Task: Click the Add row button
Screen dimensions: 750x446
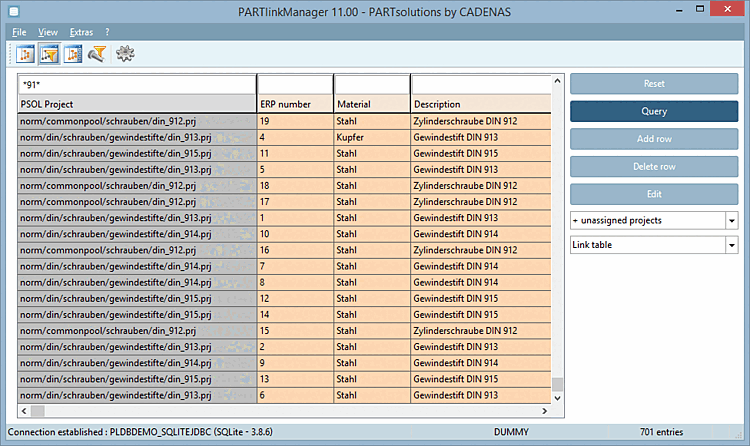Action: (x=653, y=139)
